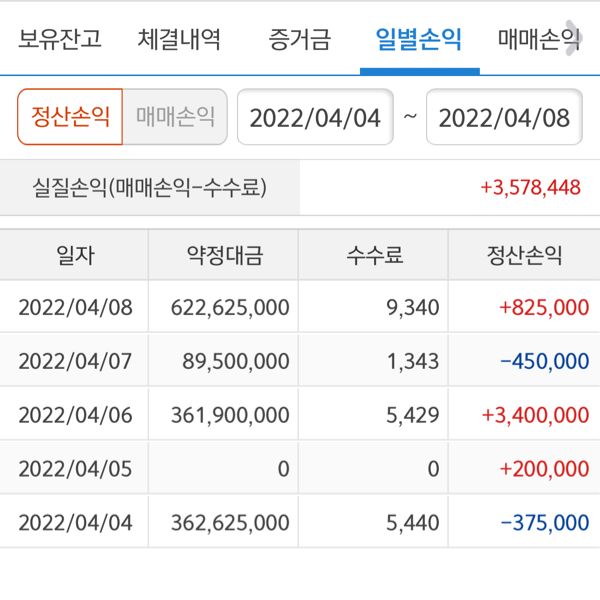The image size is (600, 600).
Task: Select the 2022/04/08 row date
Action: pyautogui.click(x=75, y=307)
